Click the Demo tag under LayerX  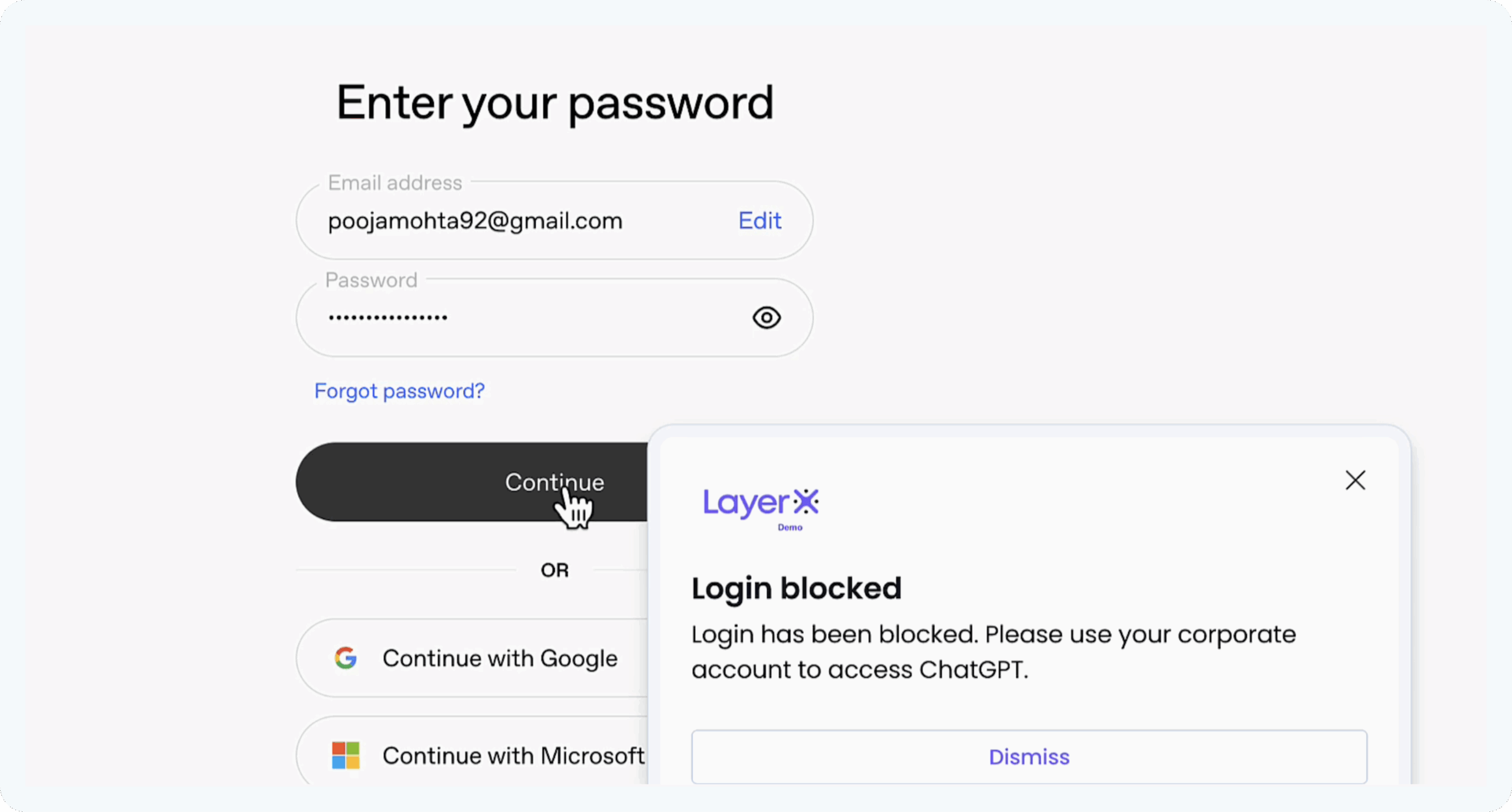point(790,528)
